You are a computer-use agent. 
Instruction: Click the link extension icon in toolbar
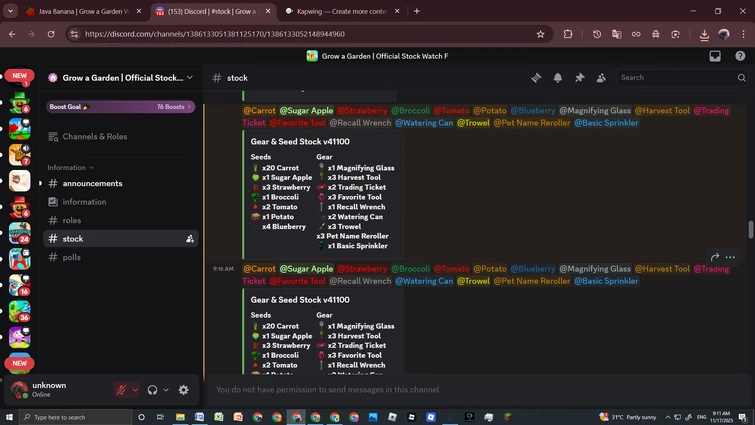(x=636, y=34)
